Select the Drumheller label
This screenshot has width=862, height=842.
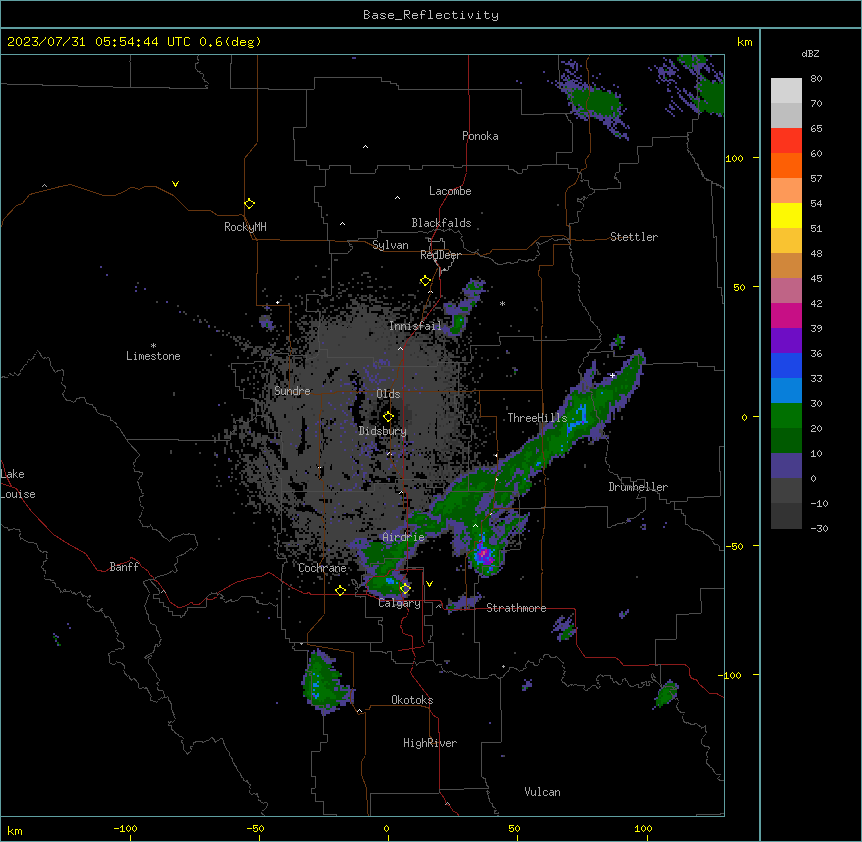638,487
